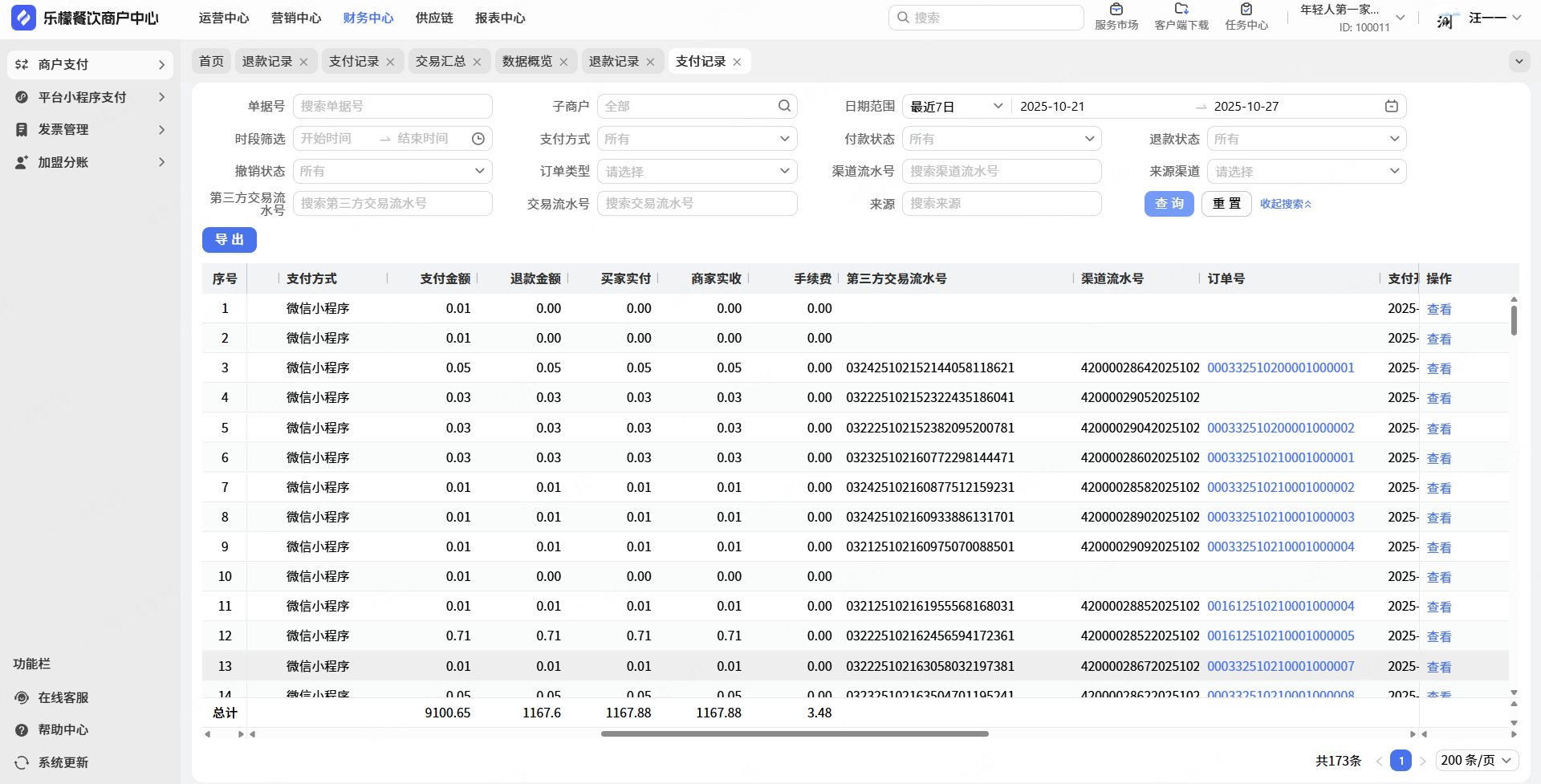Change the 200 条/页 page size selector
This screenshot has height=784, width=1541.
[x=1477, y=760]
